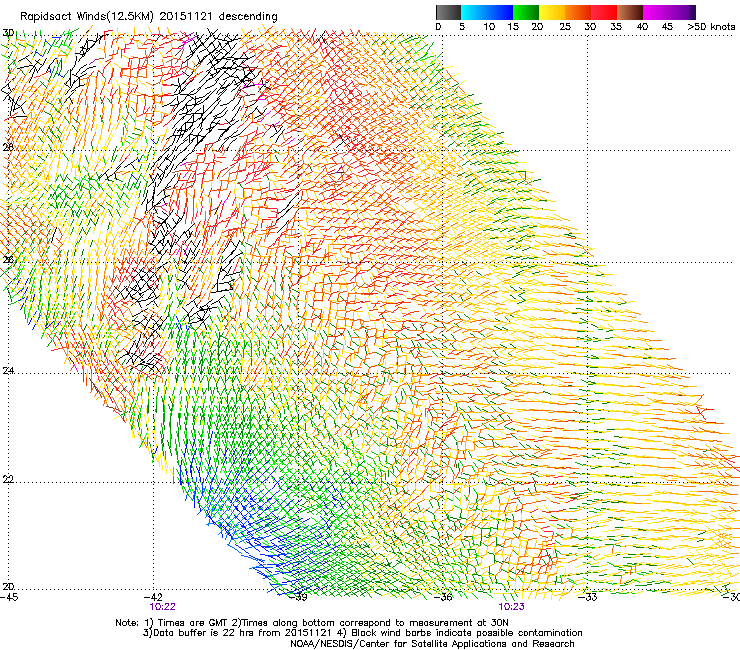Click the '26' latitude axis label
Screen dimensions: 740x650
pos(8,260)
